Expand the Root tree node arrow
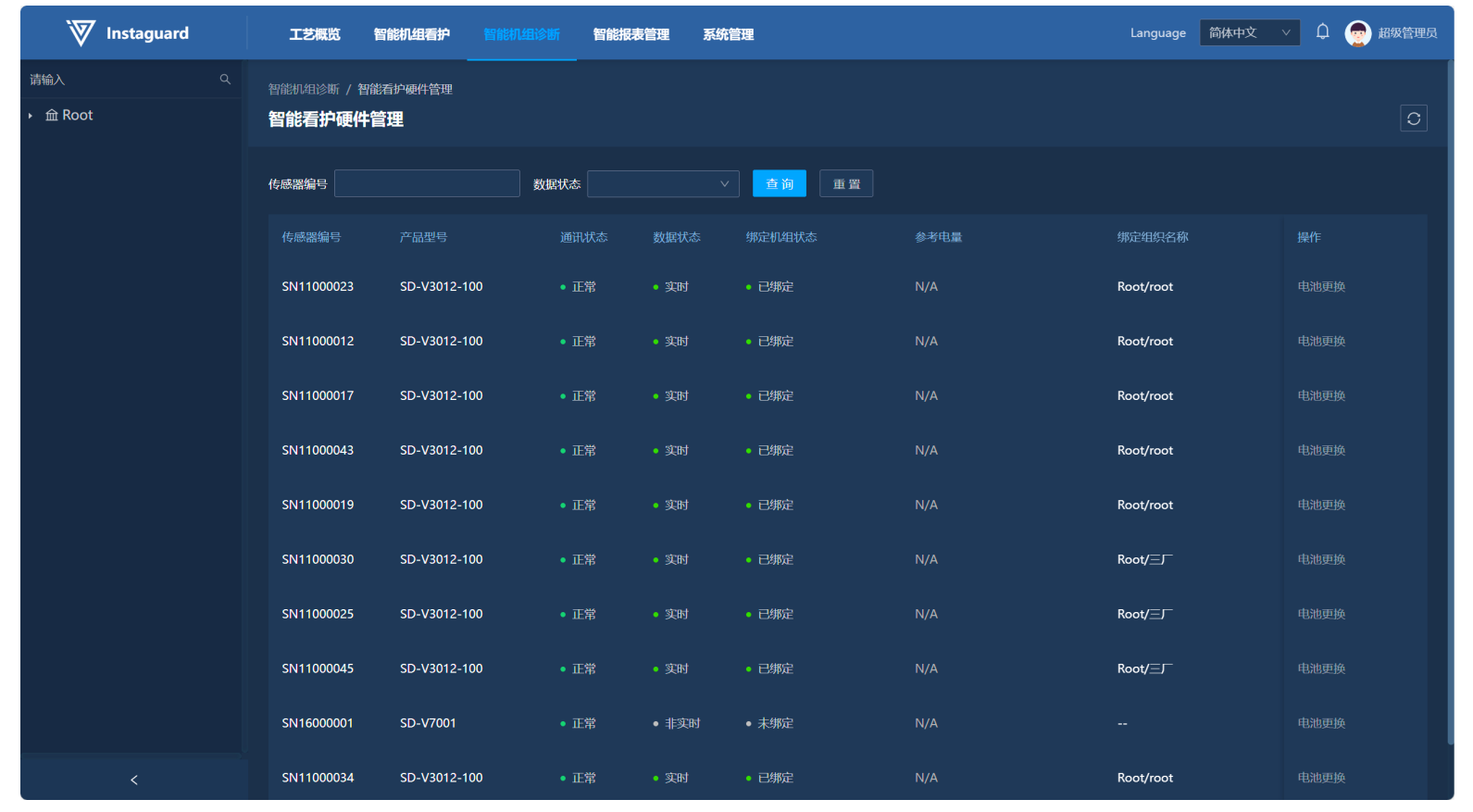The height and width of the screenshot is (812, 1473). click(x=31, y=116)
